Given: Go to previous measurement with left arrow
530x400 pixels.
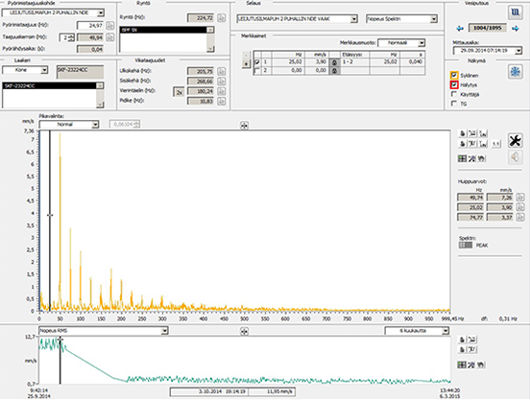Looking at the screenshot, I should [460, 28].
